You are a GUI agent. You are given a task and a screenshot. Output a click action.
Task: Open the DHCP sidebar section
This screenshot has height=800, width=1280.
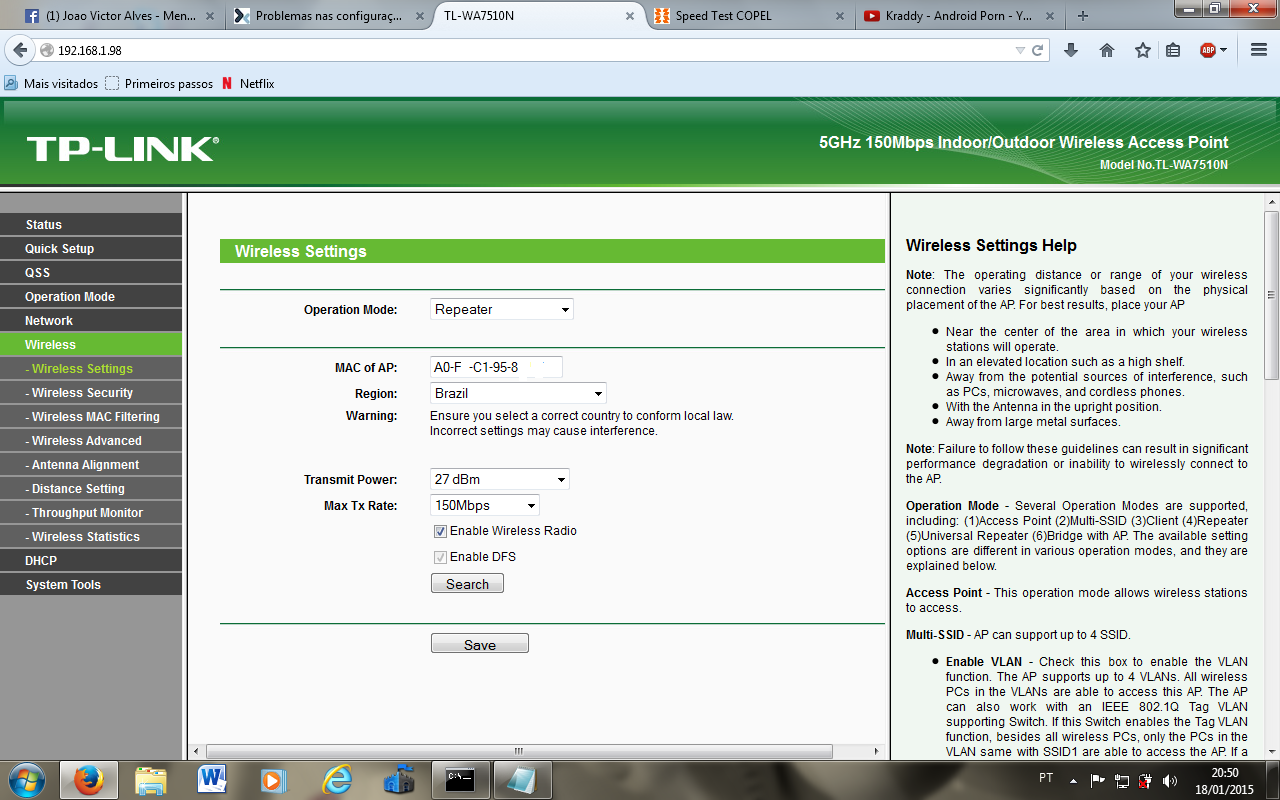tap(91, 561)
